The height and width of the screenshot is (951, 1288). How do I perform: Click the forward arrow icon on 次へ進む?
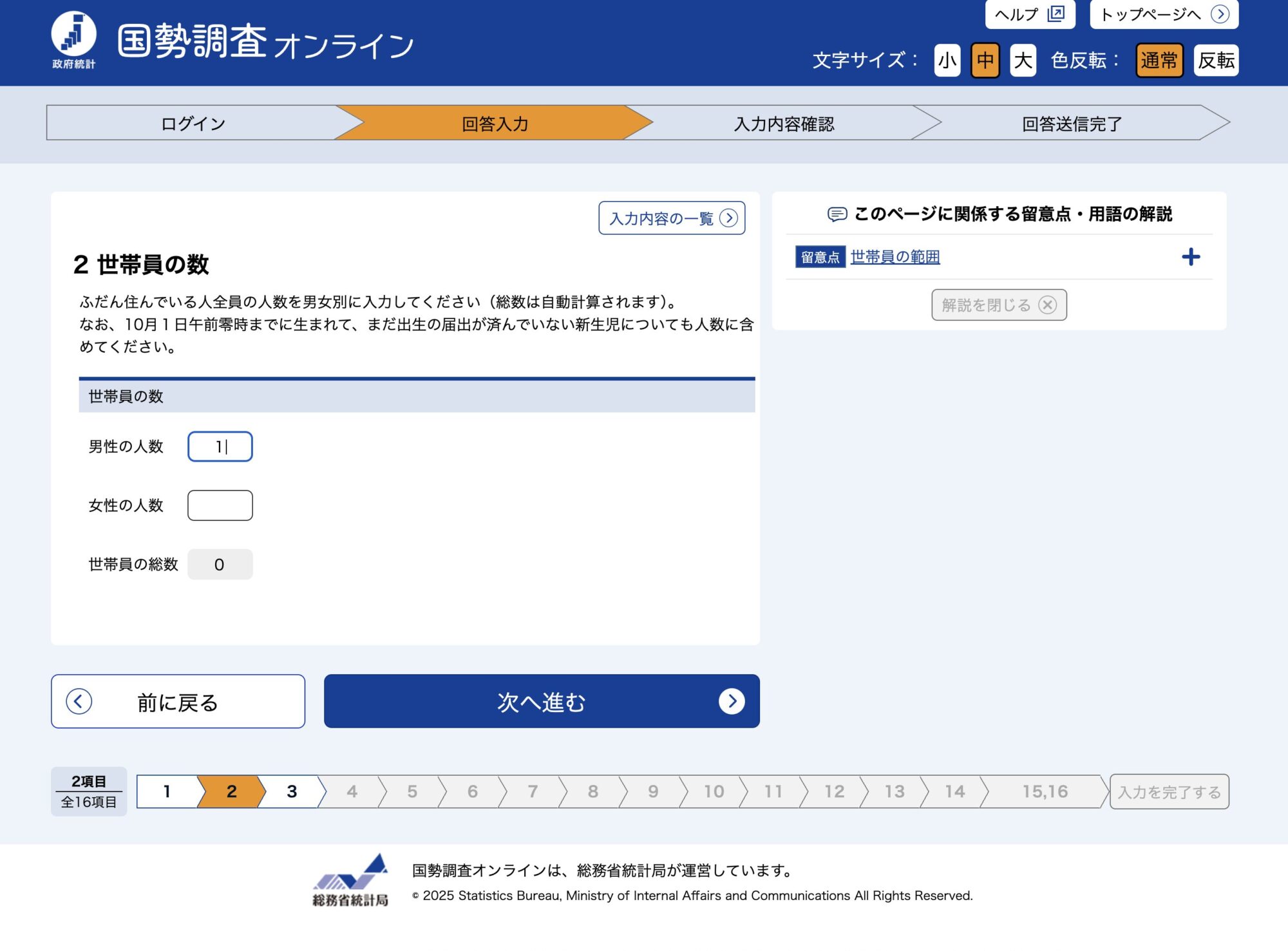732,701
